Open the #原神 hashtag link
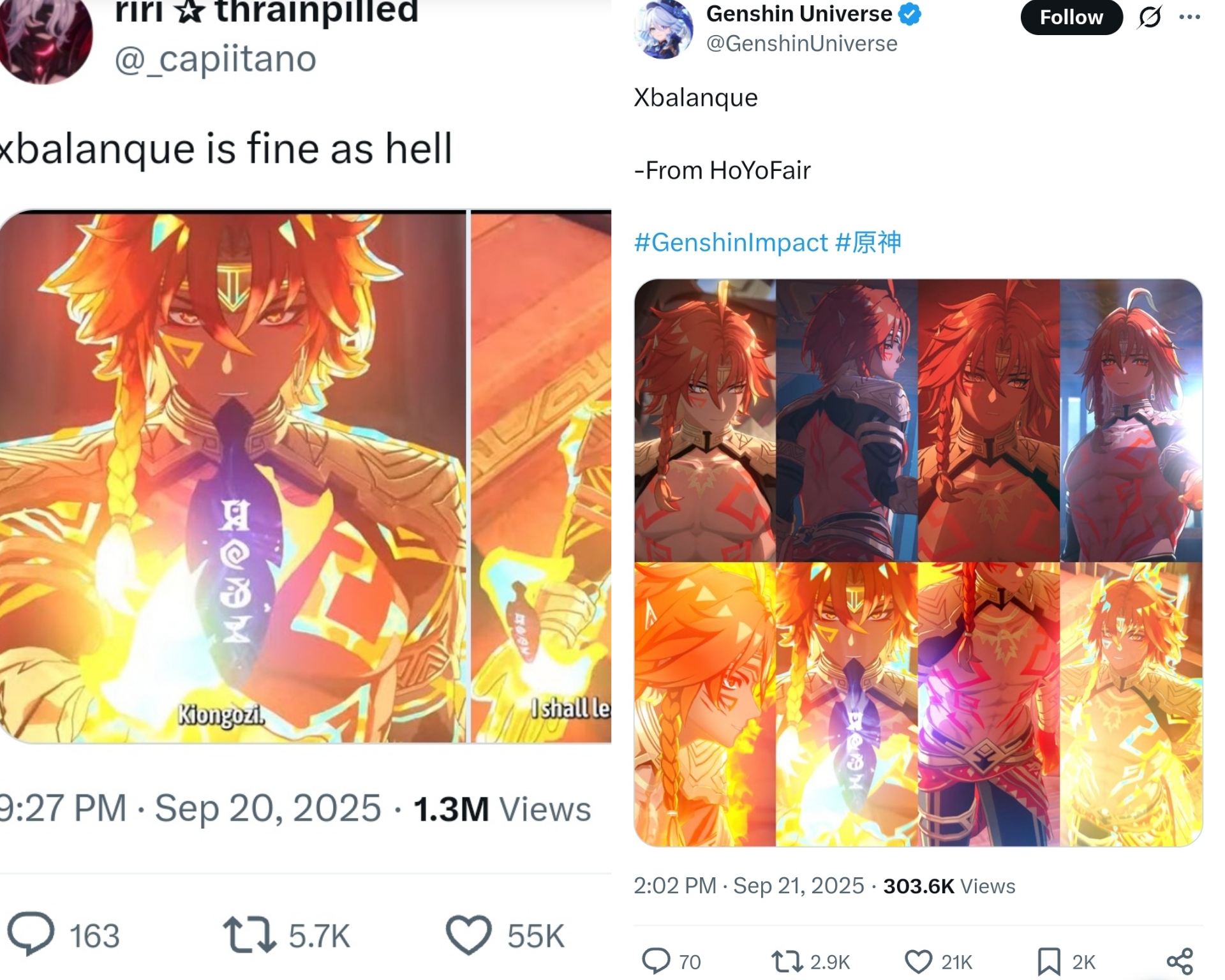This screenshot has width=1225, height=980. (x=868, y=242)
